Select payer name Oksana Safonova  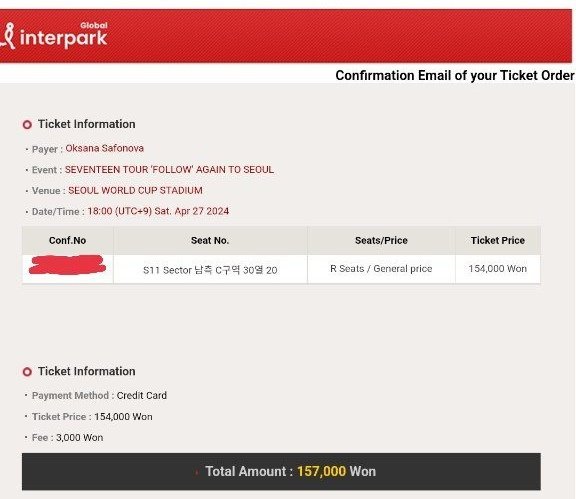(x=104, y=148)
